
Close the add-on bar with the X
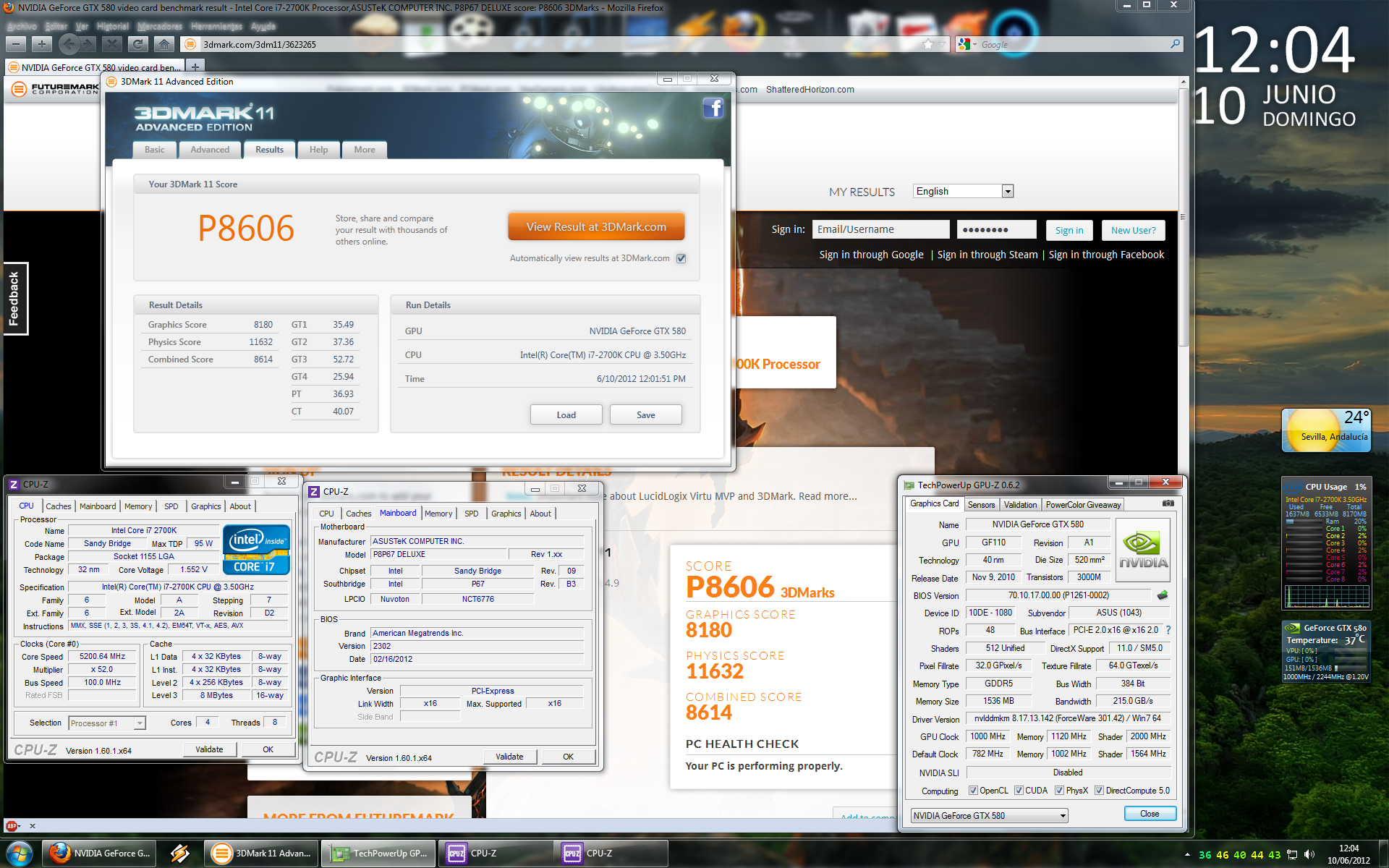(x=33, y=825)
